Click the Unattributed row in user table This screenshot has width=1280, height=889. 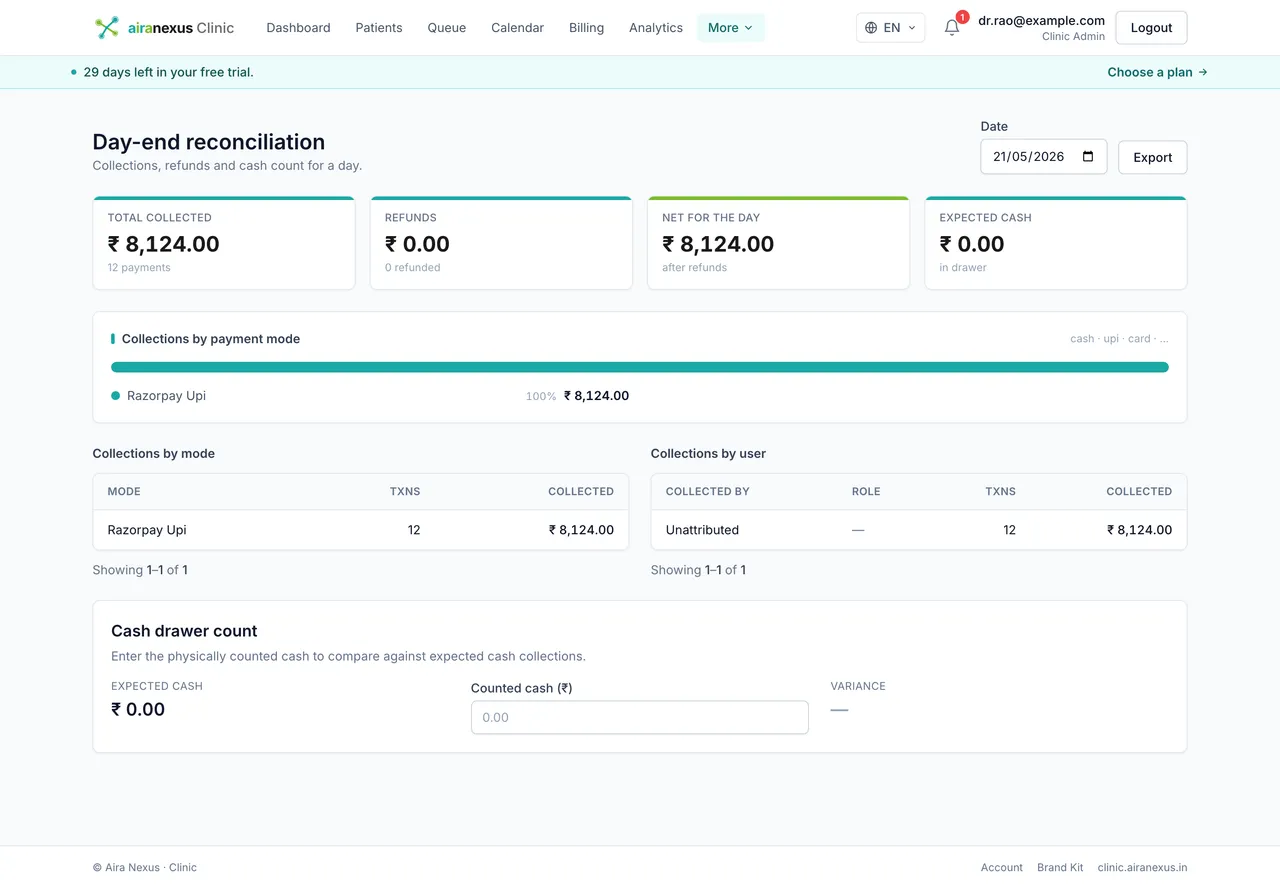pos(919,530)
